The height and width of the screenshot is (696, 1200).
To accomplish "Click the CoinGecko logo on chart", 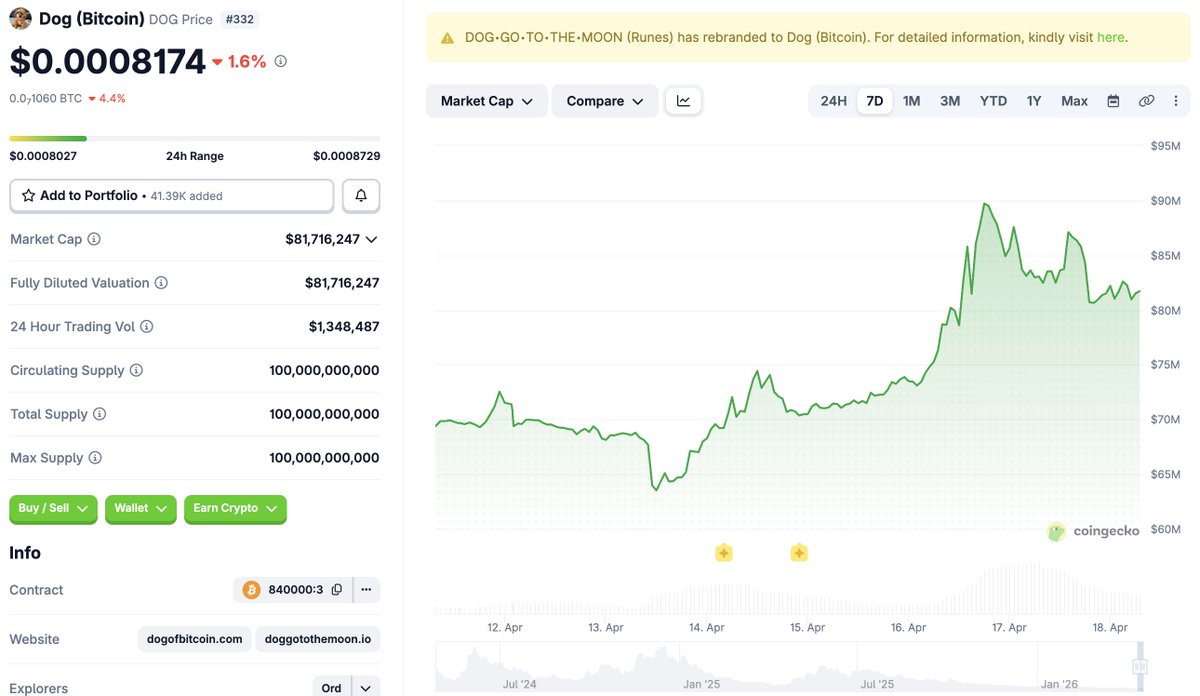I will pos(1093,531).
